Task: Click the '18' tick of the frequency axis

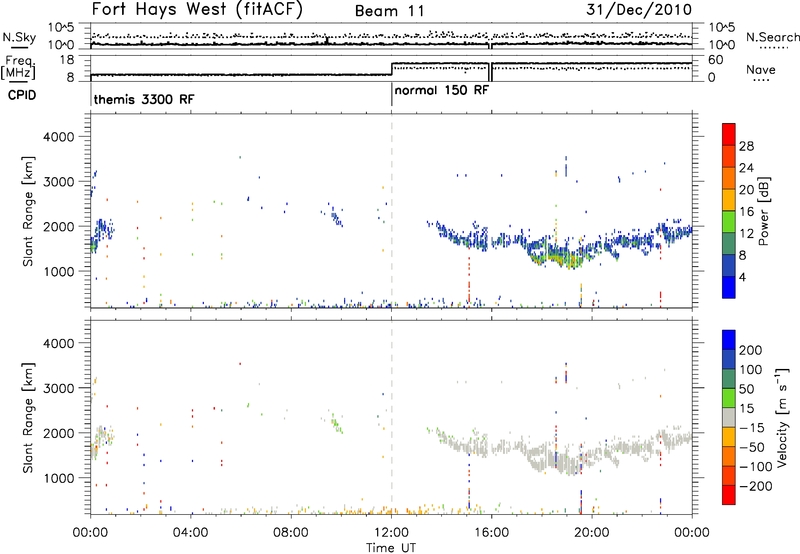Action: pos(67,60)
